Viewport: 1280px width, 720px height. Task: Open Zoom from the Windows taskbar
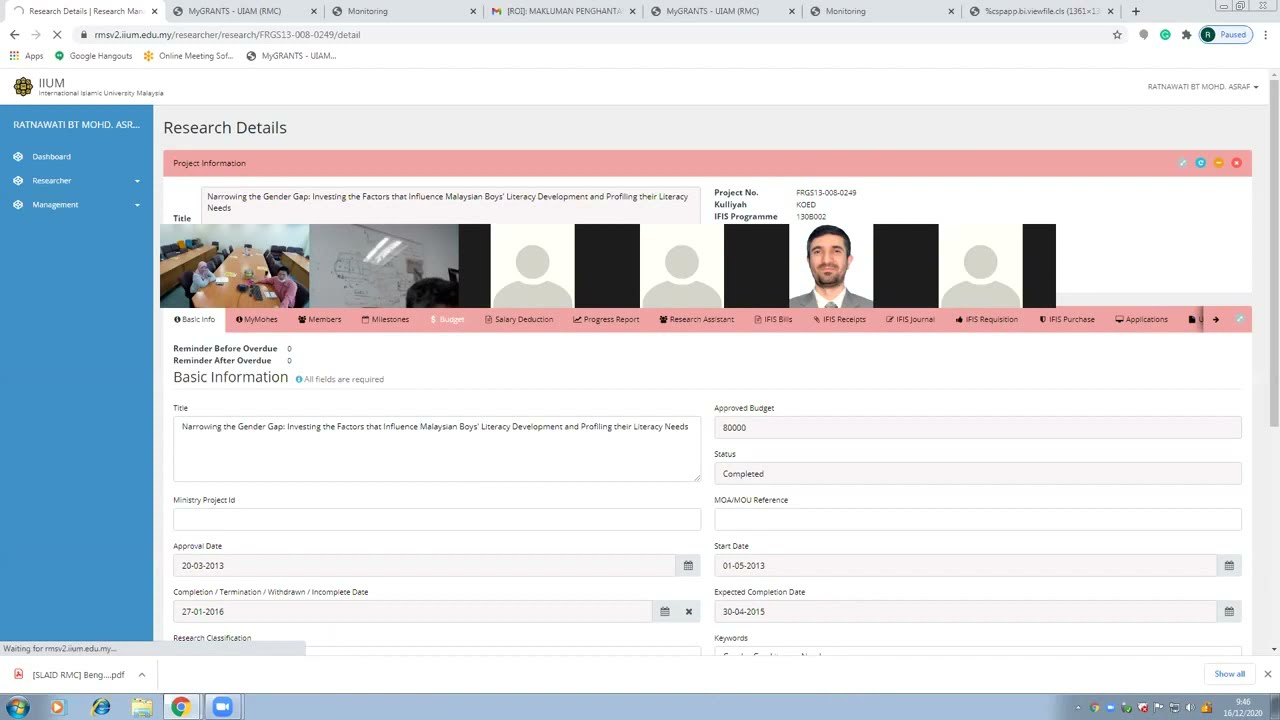point(222,707)
